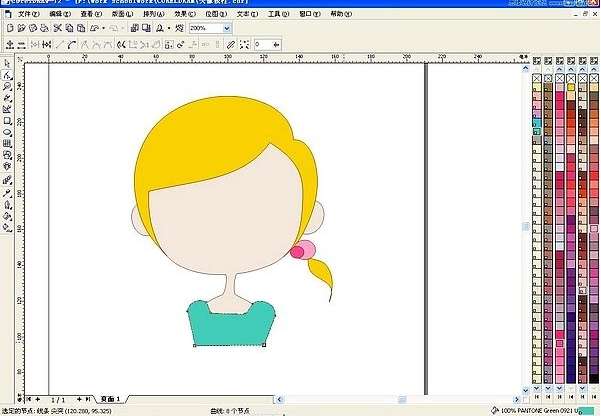The image size is (601, 416).
Task: Click the New document icon
Action: [9, 29]
